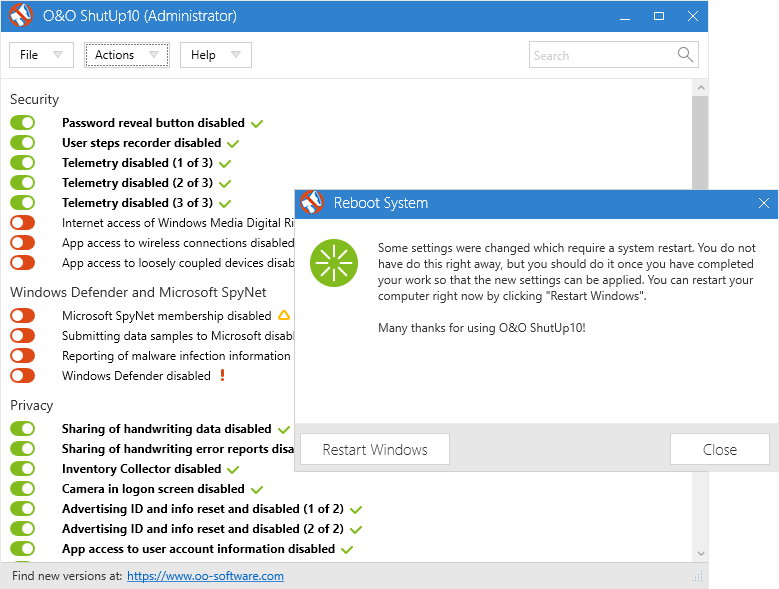
Task: Click the red exclamation mark beside Windows Defender disabled
Action: [x=222, y=376]
